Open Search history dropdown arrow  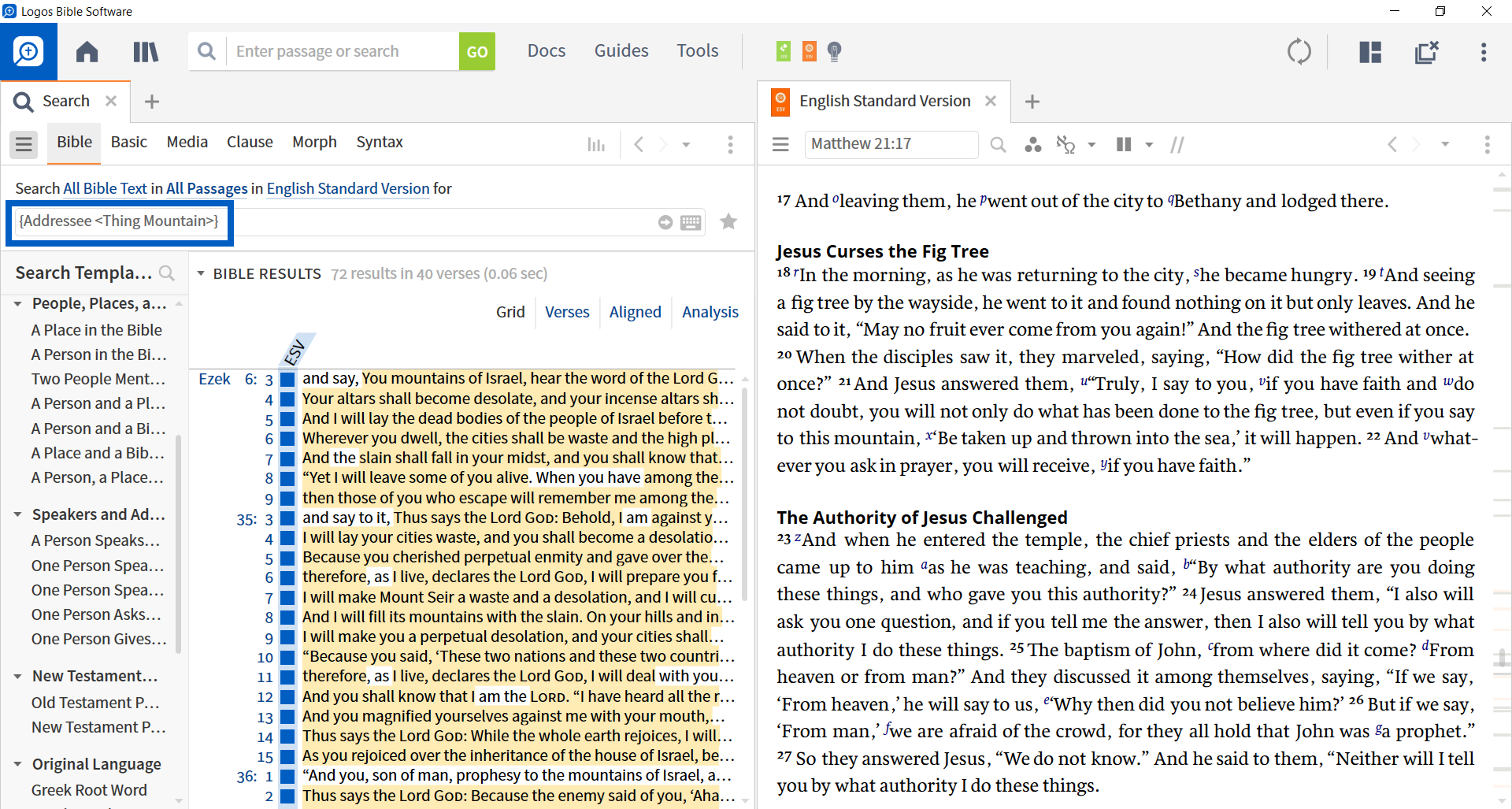pyautogui.click(x=686, y=145)
